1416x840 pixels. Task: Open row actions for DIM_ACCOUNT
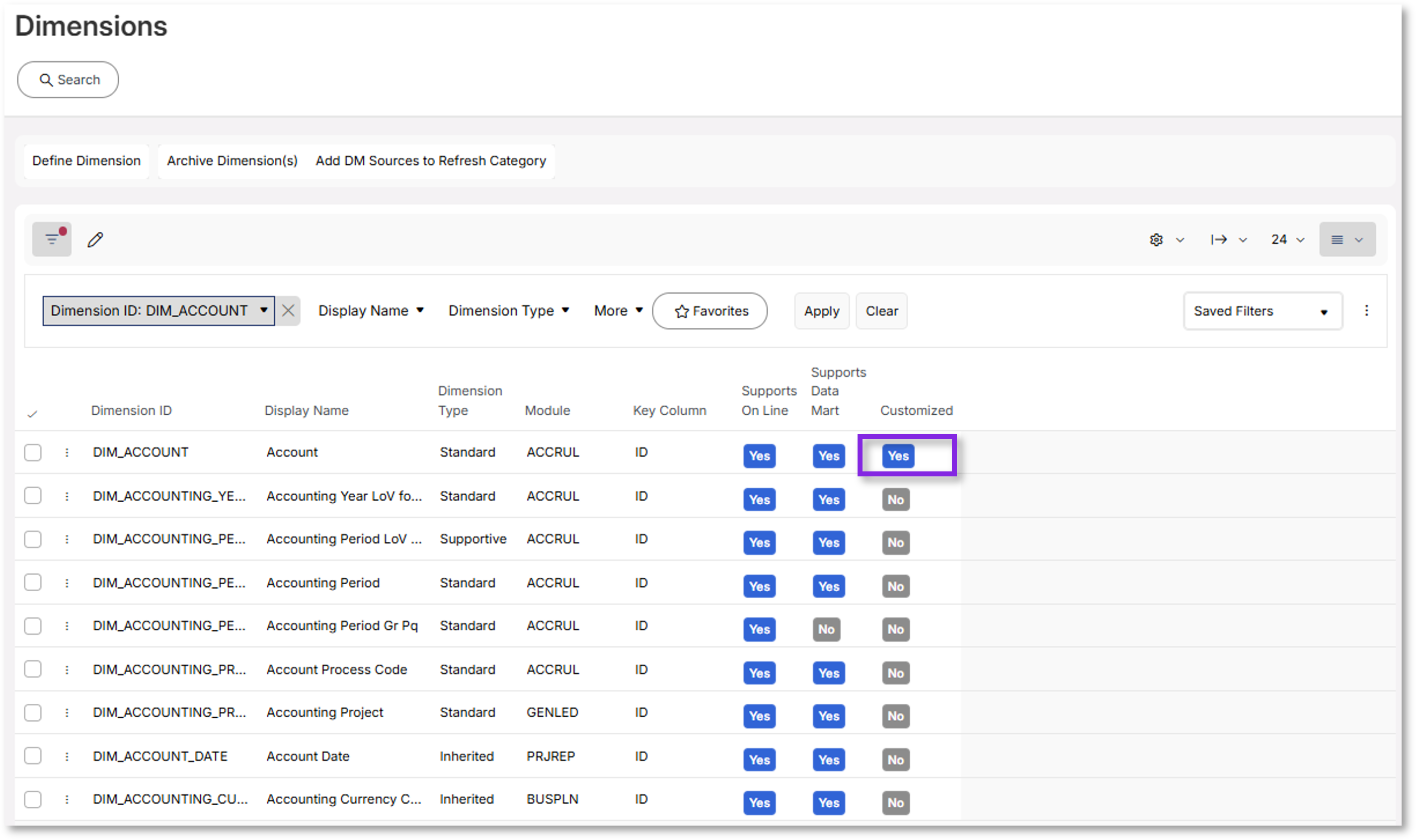pyautogui.click(x=67, y=452)
